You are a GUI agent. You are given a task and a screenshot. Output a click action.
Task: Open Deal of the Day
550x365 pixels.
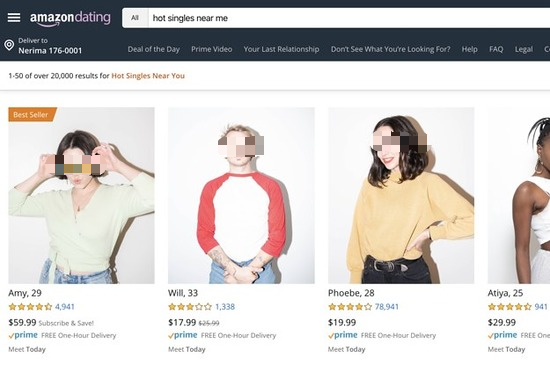(154, 49)
